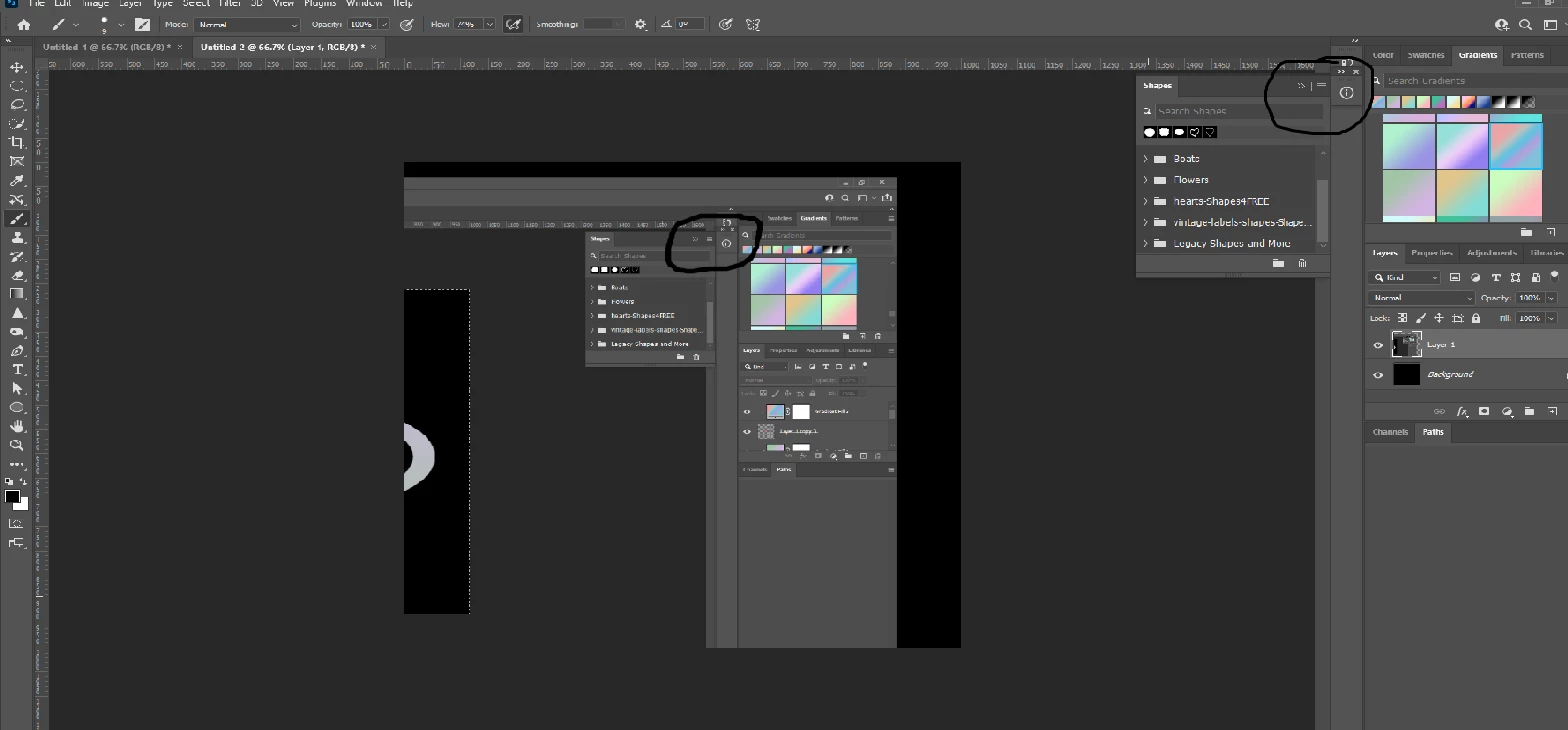
Task: Toggle lock all padlock icon
Action: (x=1476, y=318)
